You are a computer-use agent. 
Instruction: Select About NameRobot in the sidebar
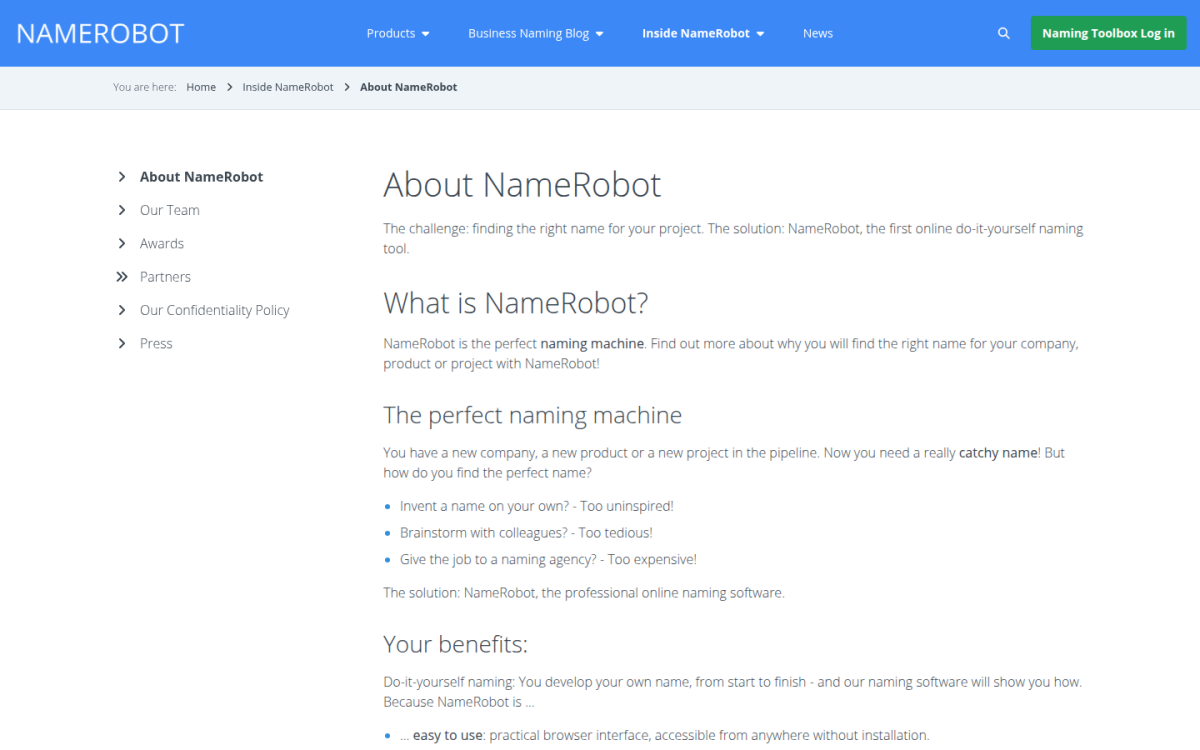(201, 177)
